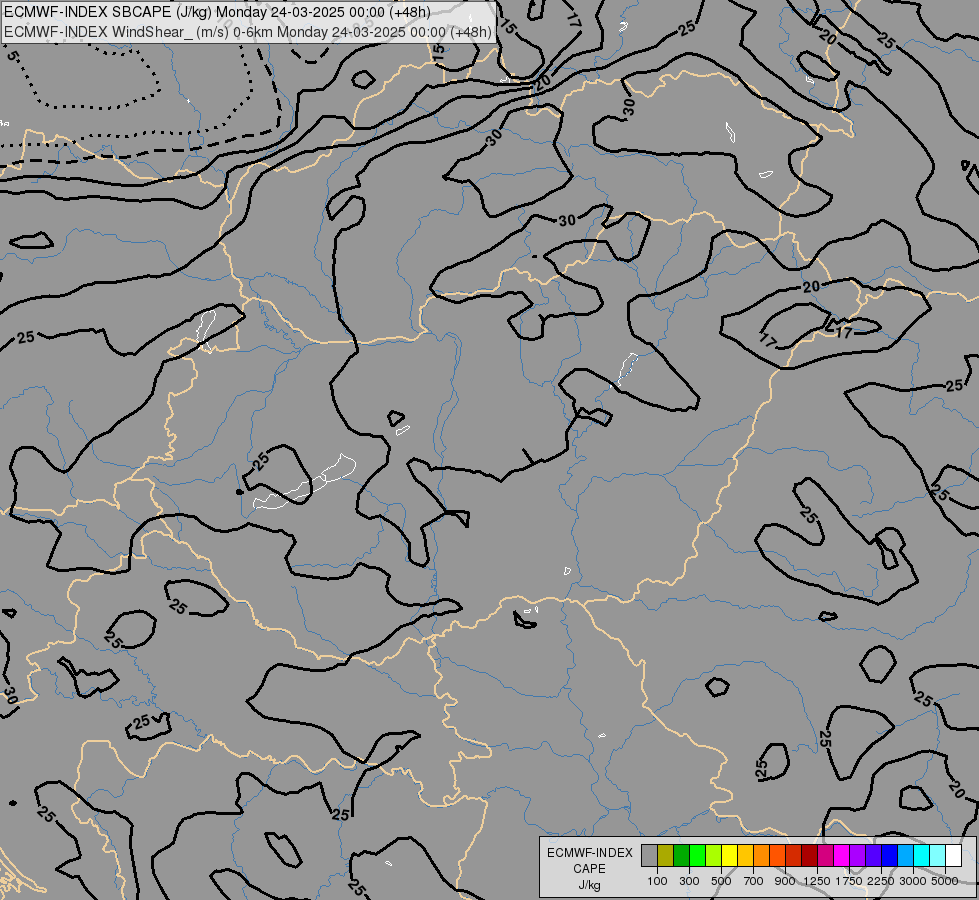Viewport: 979px width, 900px height.
Task: Select the pure yellow legend swatch
Action: [729, 856]
